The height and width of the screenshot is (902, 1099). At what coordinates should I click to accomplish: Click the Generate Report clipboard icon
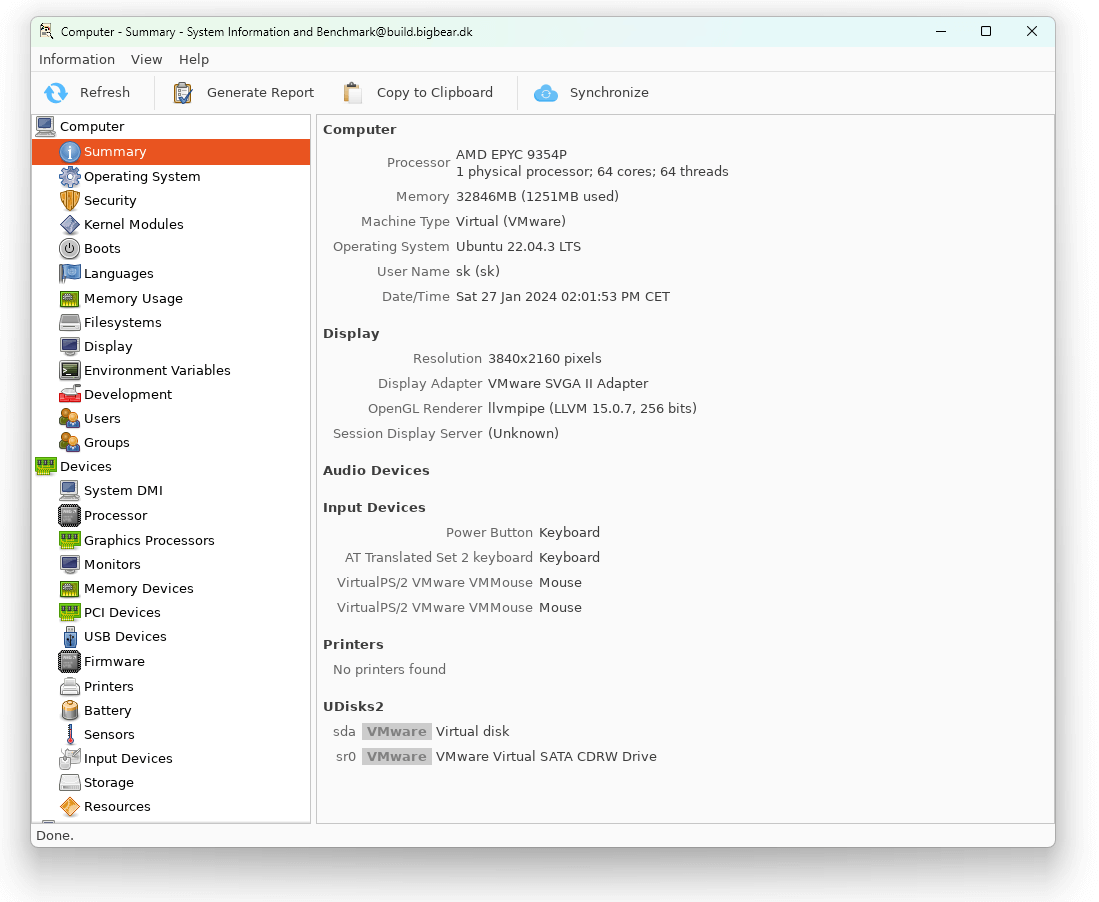coord(183,93)
